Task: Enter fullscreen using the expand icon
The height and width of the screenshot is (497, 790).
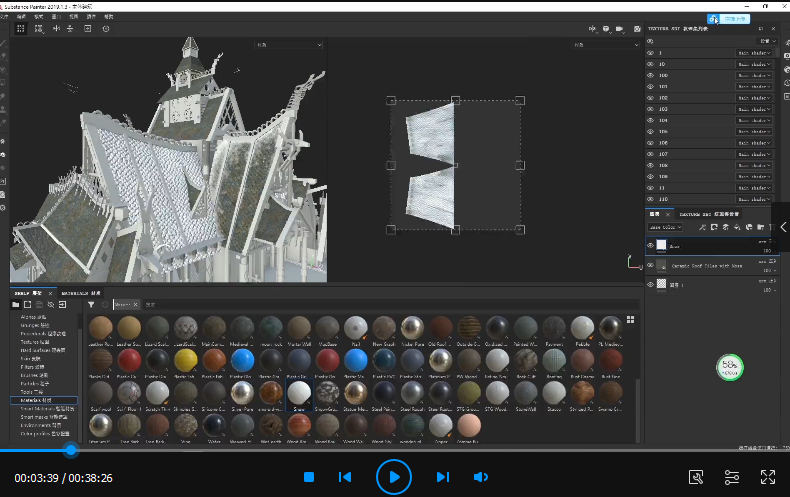Action: pyautogui.click(x=768, y=477)
